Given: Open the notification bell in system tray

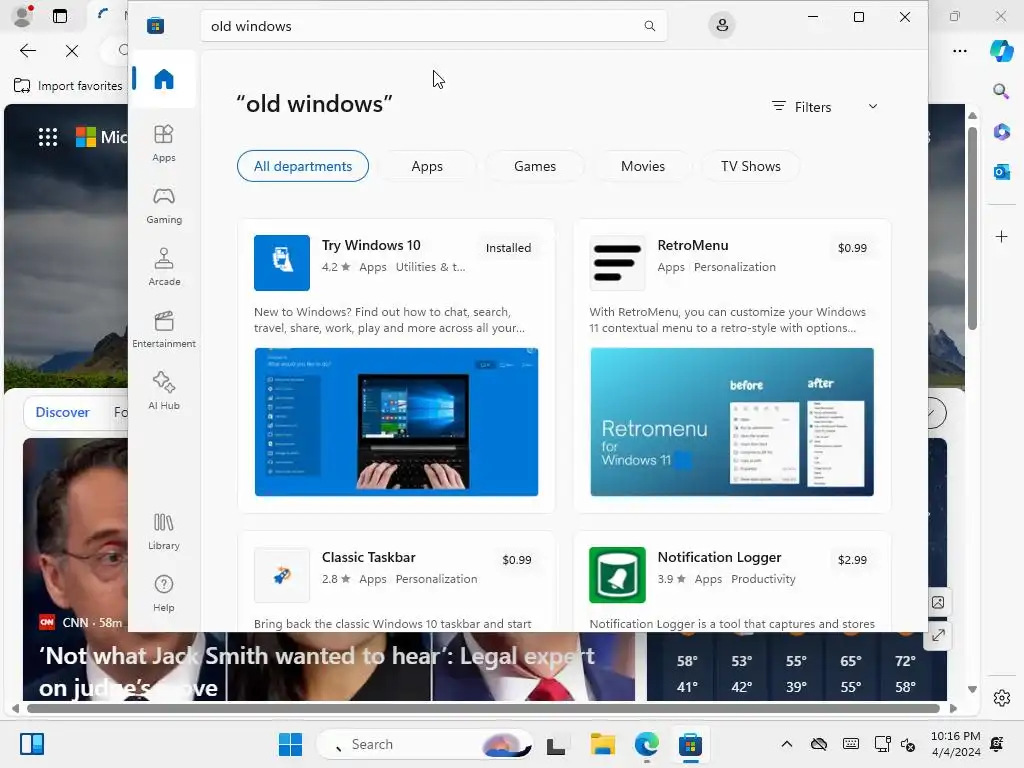Looking at the screenshot, I should (x=997, y=744).
